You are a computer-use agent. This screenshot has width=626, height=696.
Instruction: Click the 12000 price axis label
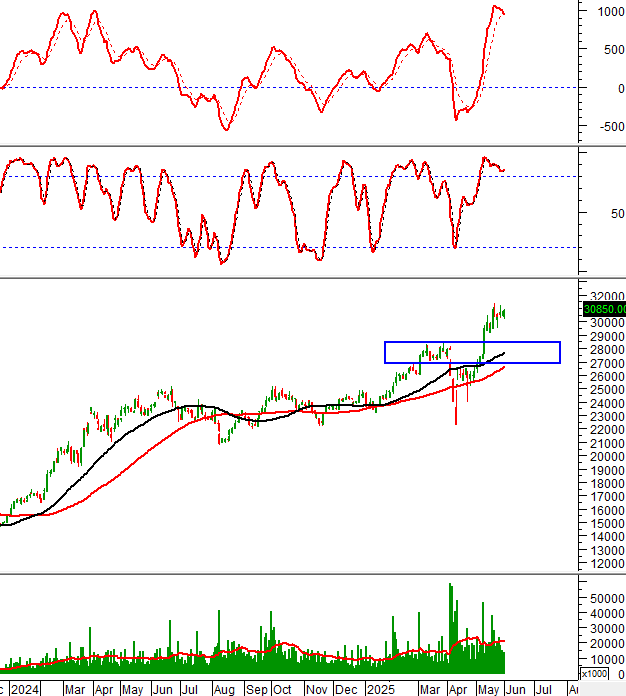pyautogui.click(x=607, y=564)
